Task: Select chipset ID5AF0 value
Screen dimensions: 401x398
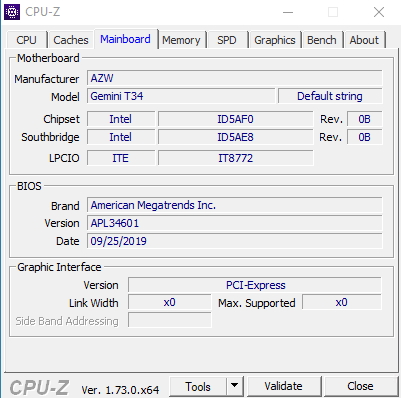Action: click(x=236, y=119)
